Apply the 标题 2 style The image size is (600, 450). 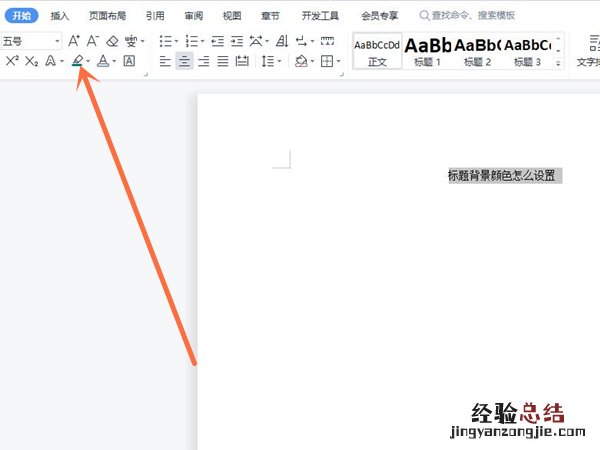(x=477, y=51)
